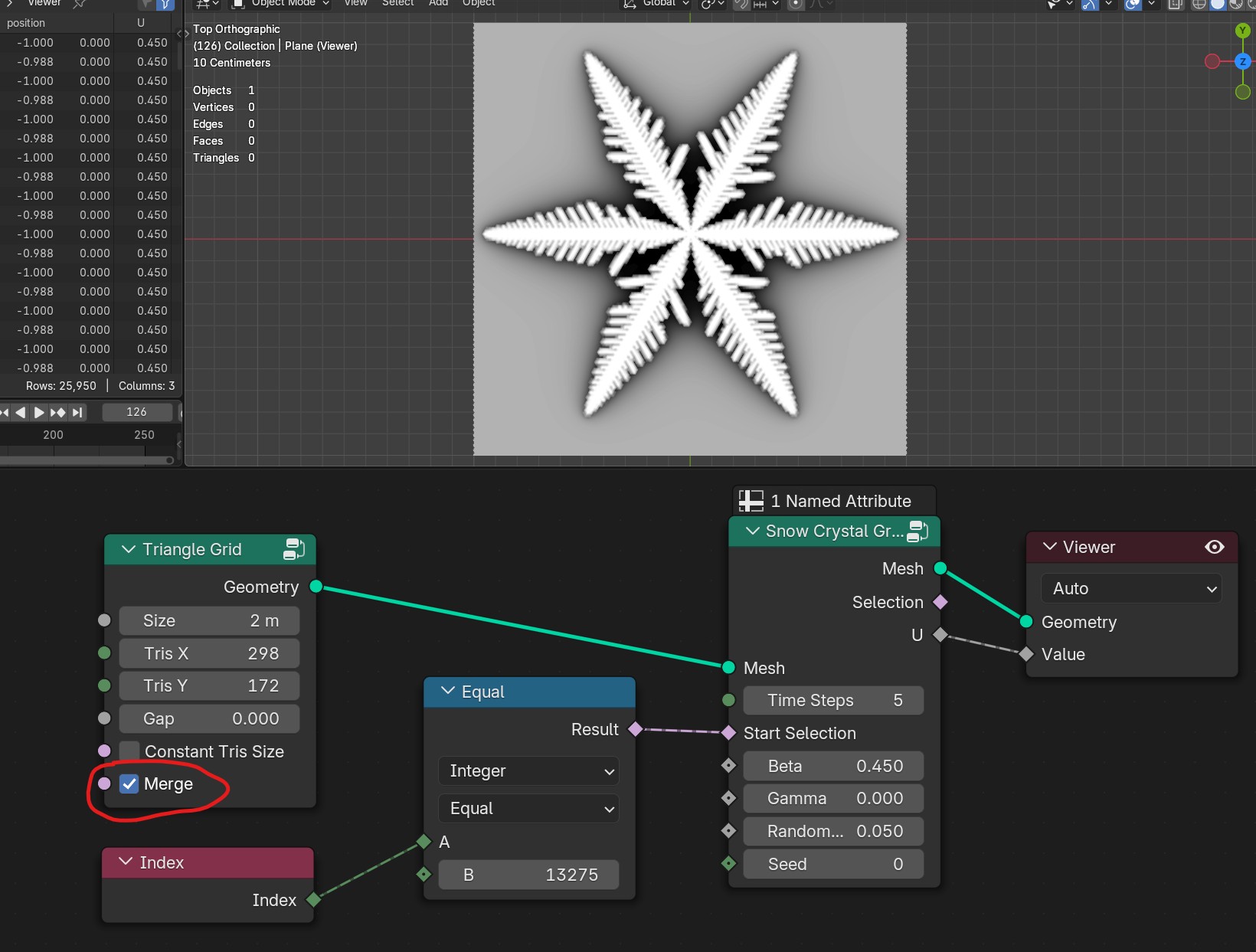The width and height of the screenshot is (1256, 952).
Task: Click the B value field showing 13275
Action: 528,875
